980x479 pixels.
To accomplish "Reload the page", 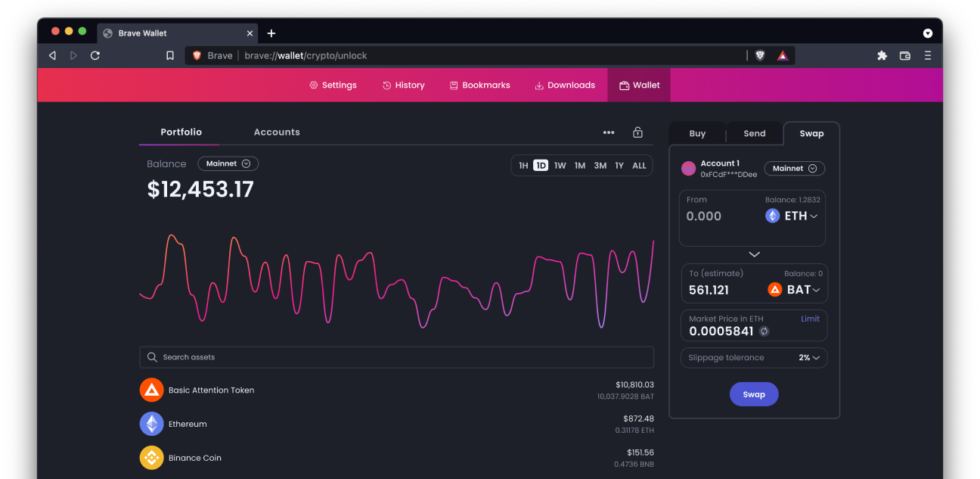I will tap(95, 56).
